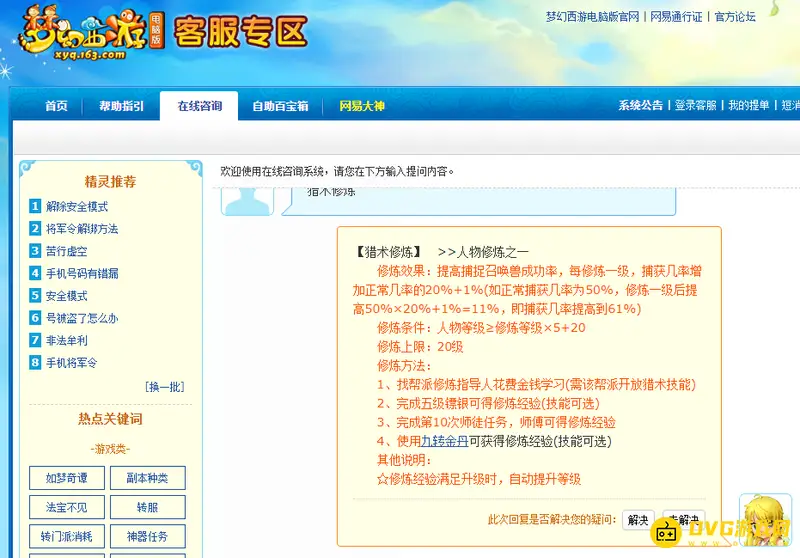Open 我的提单 link
This screenshot has width=800, height=558.
[748, 105]
